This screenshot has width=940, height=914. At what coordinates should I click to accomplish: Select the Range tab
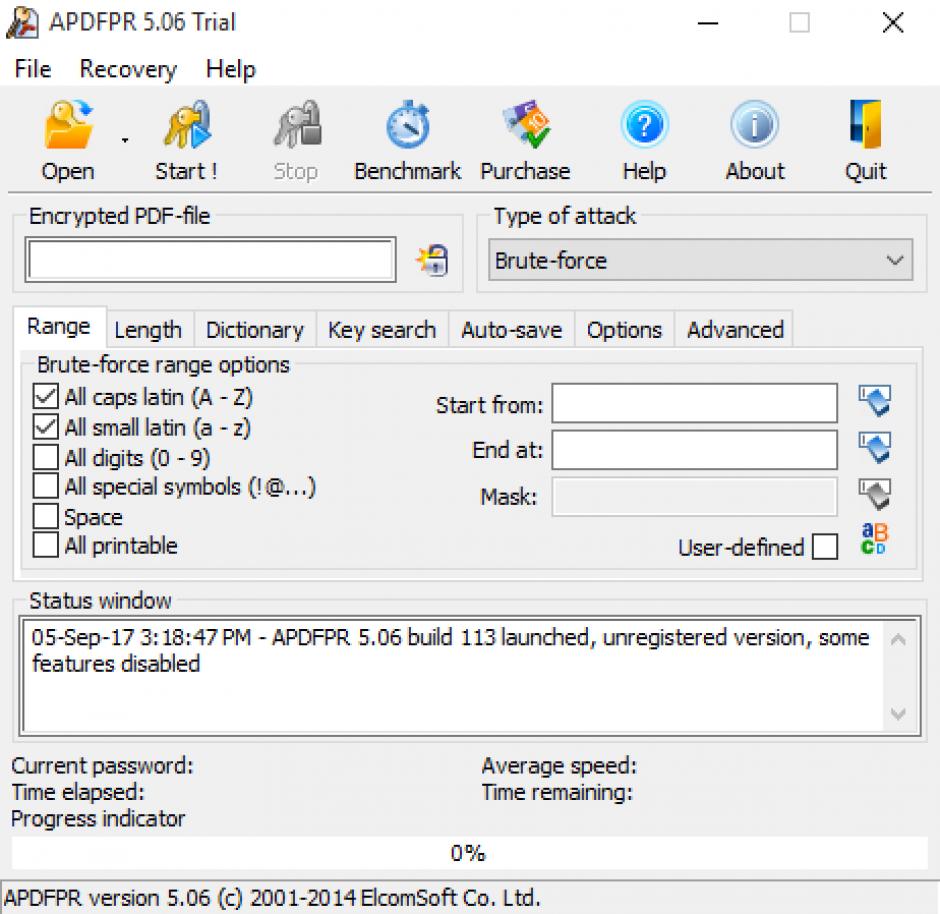[x=59, y=327]
